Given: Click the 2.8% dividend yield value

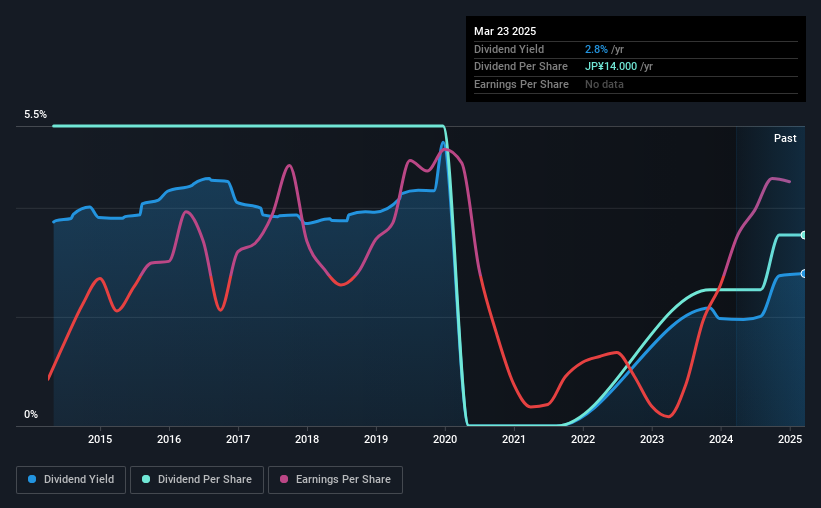Looking at the screenshot, I should pyautogui.click(x=596, y=49).
